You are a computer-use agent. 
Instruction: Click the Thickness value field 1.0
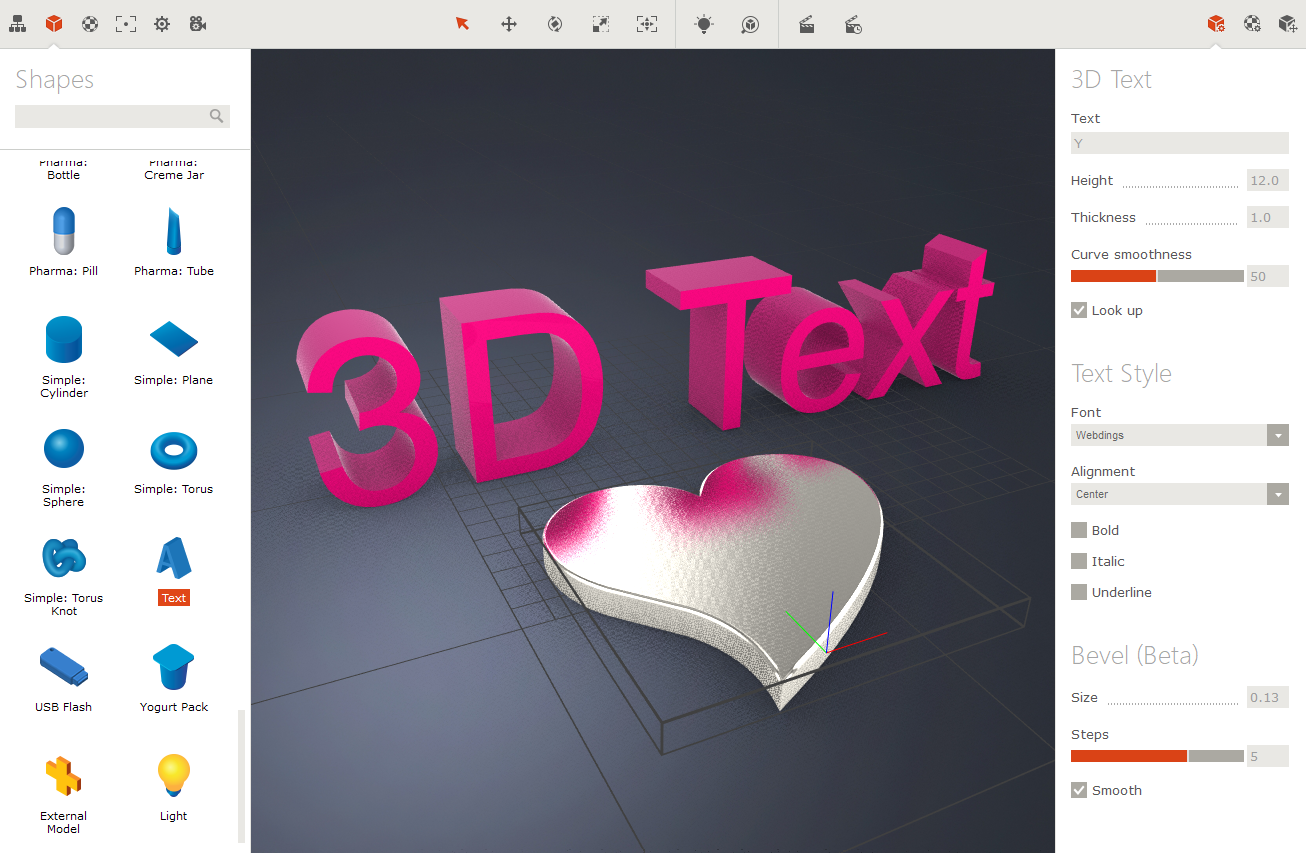[1268, 217]
